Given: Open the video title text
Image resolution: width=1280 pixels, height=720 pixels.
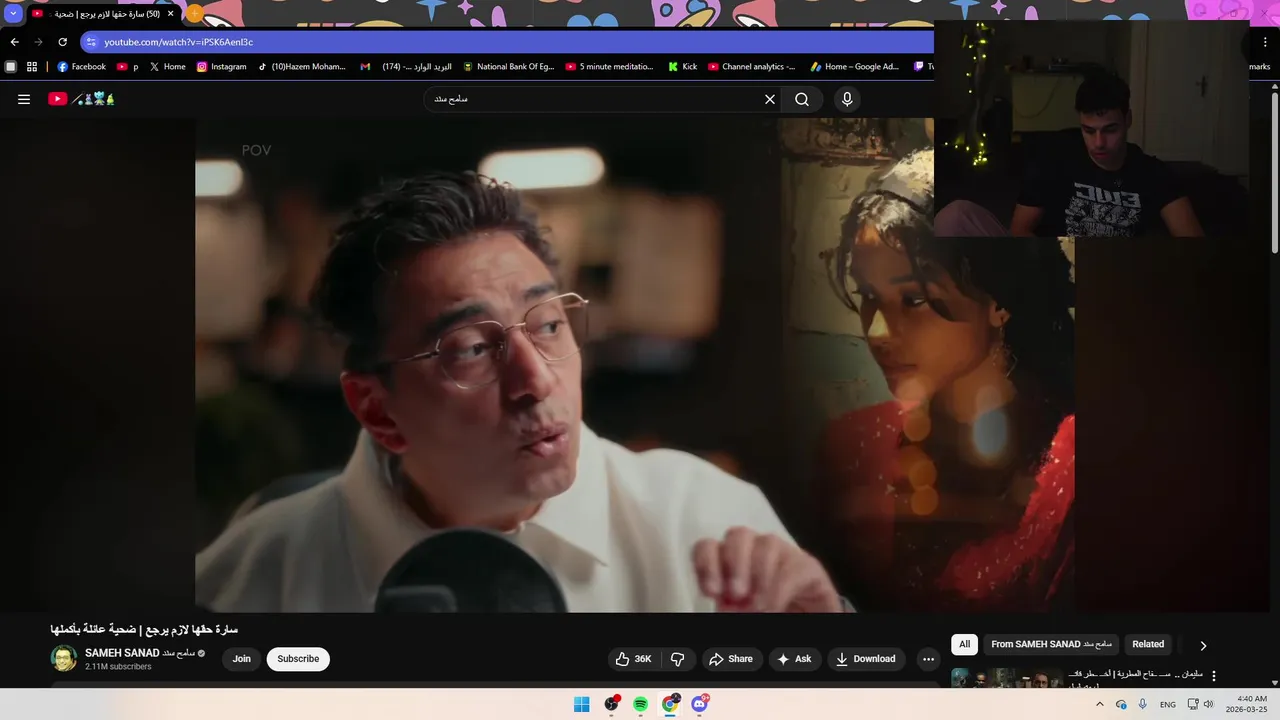Looking at the screenshot, I should pos(144,629).
